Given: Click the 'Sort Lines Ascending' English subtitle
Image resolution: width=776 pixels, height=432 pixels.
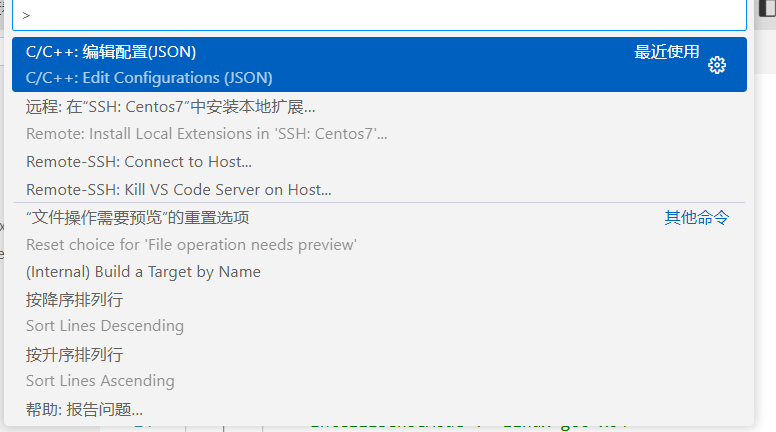Looking at the screenshot, I should tap(100, 381).
